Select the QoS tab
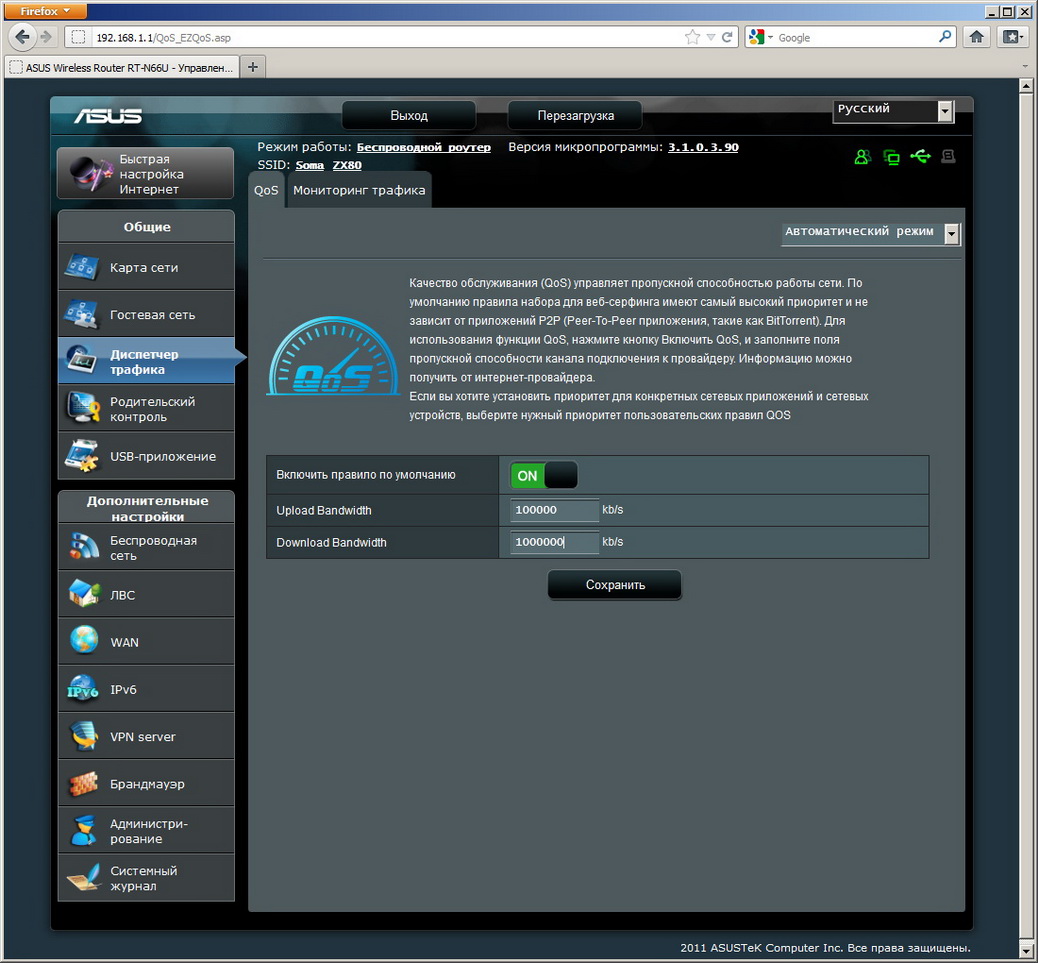 [x=266, y=190]
